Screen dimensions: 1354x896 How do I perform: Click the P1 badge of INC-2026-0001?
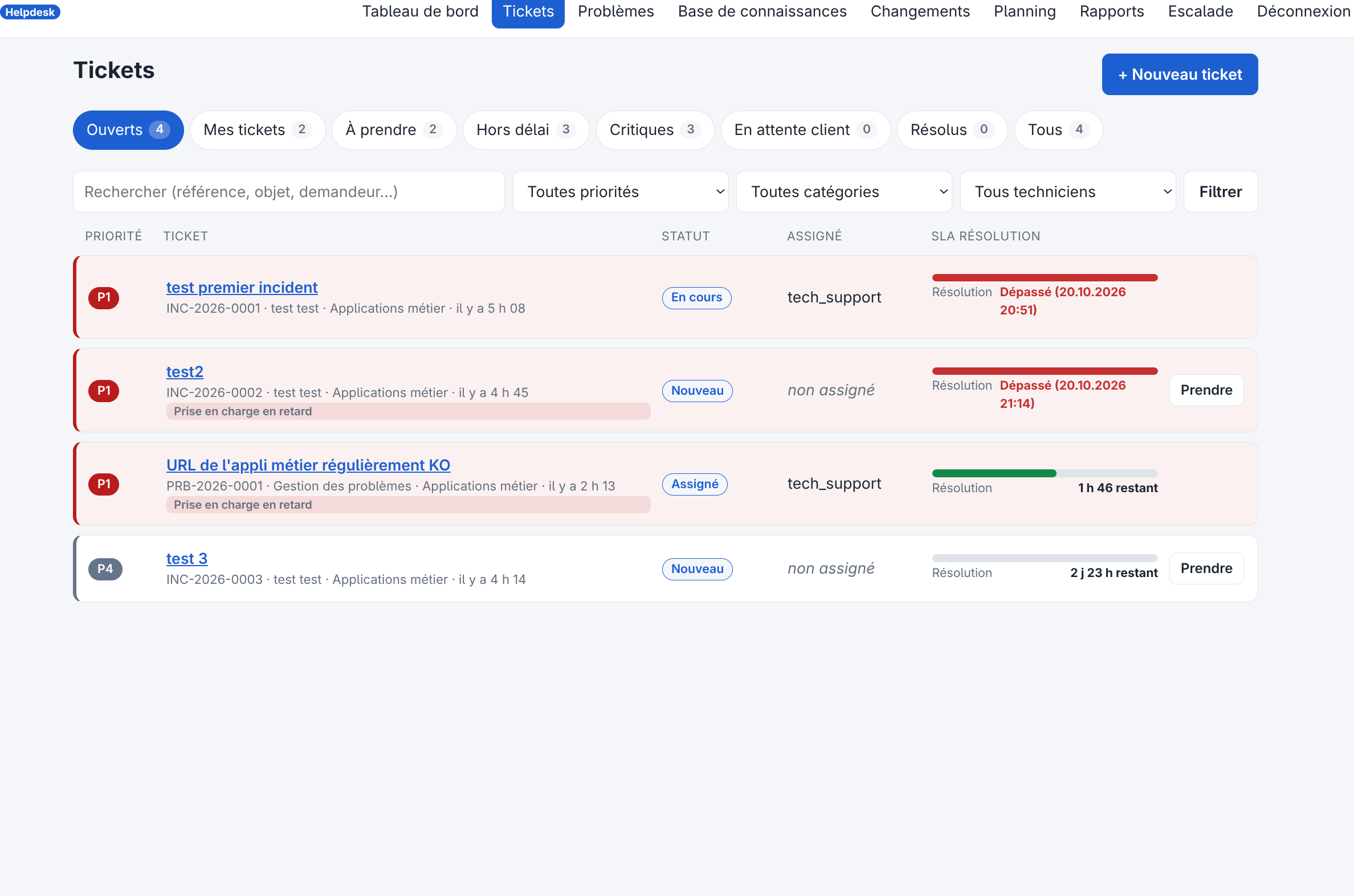pos(104,297)
